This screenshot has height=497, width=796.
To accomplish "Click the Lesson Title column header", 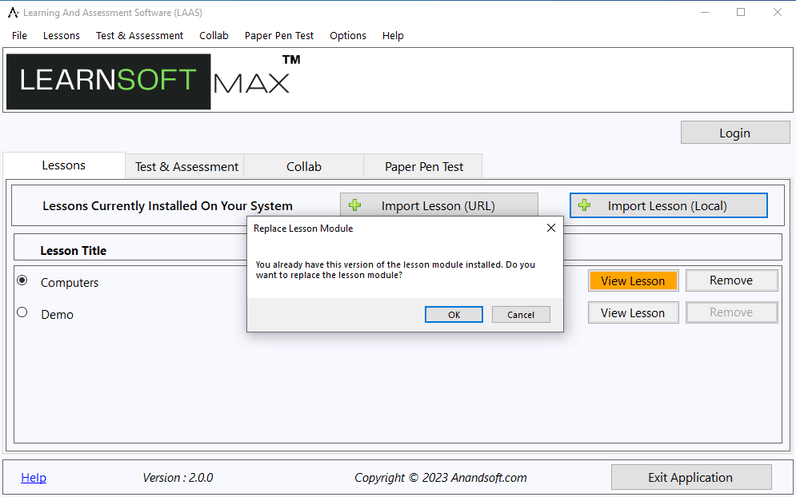I will click(x=74, y=251).
